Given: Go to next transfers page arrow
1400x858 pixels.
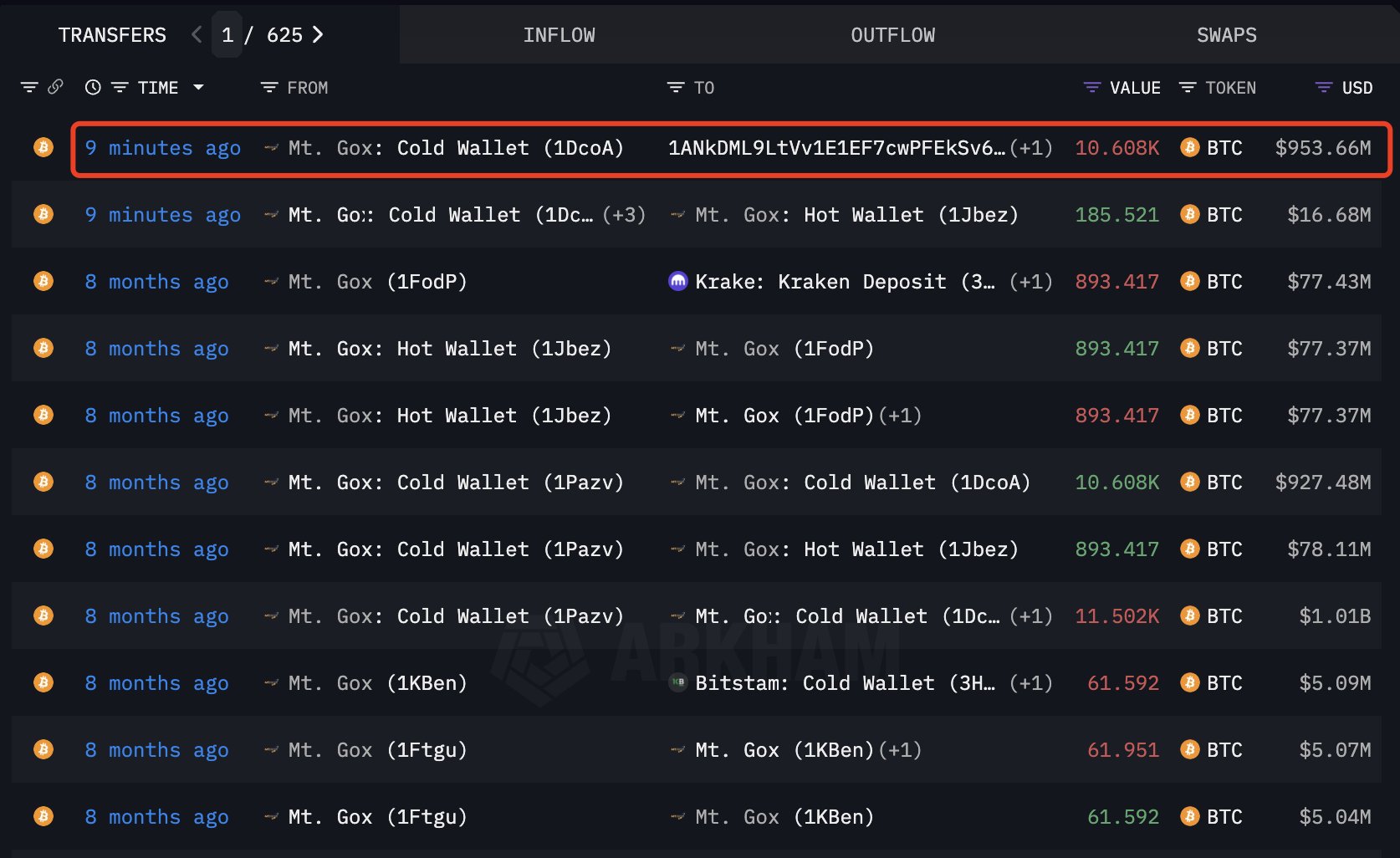Looking at the screenshot, I should click(x=318, y=35).
